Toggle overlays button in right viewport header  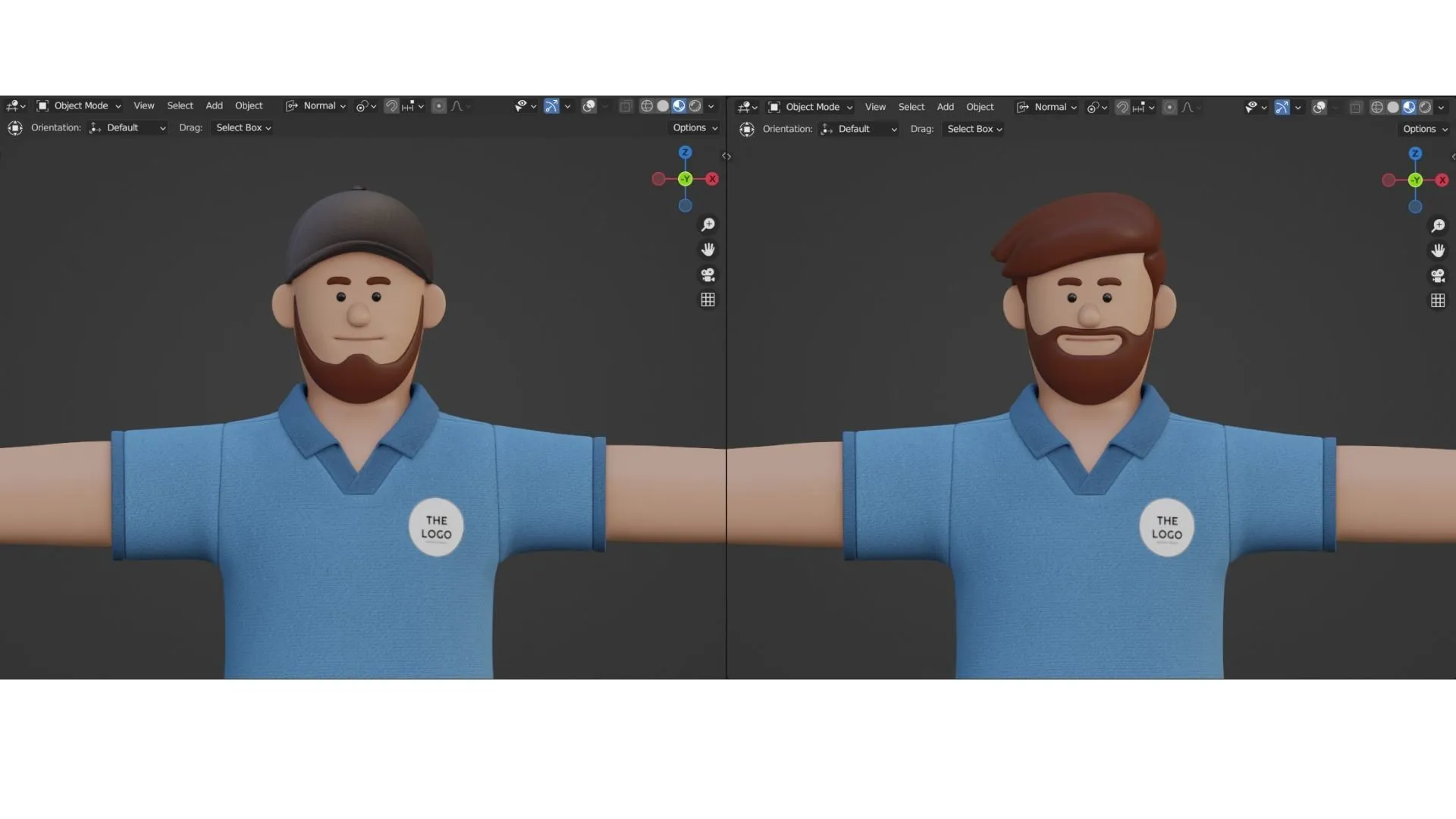[1319, 107]
